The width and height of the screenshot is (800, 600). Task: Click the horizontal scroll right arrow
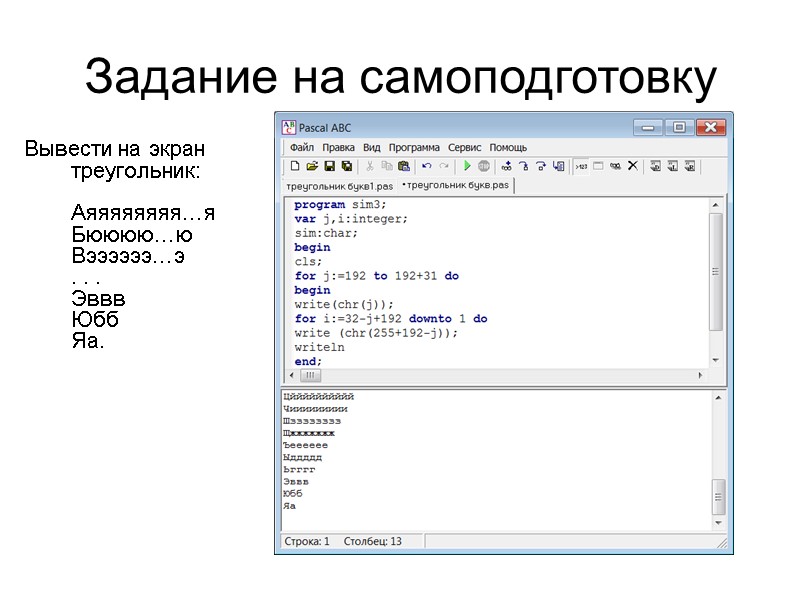tap(700, 375)
